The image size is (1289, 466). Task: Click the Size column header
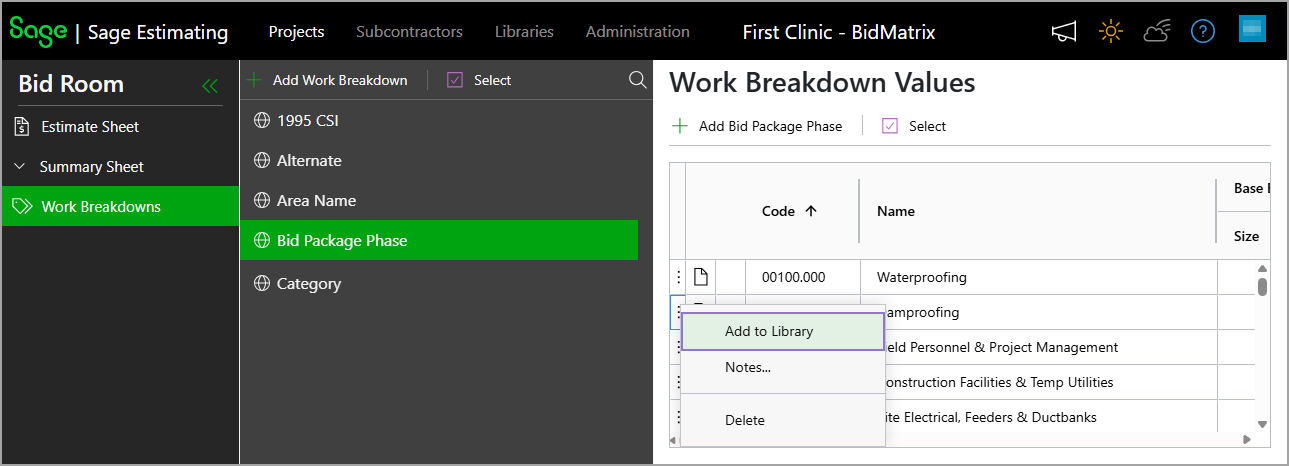click(x=1246, y=237)
